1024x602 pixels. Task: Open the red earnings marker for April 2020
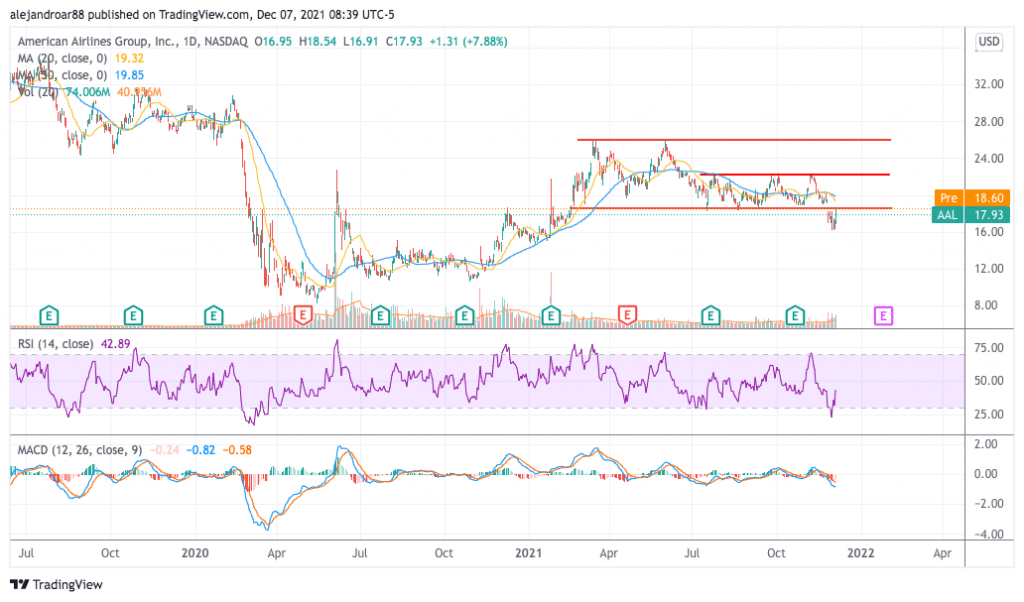[x=302, y=315]
